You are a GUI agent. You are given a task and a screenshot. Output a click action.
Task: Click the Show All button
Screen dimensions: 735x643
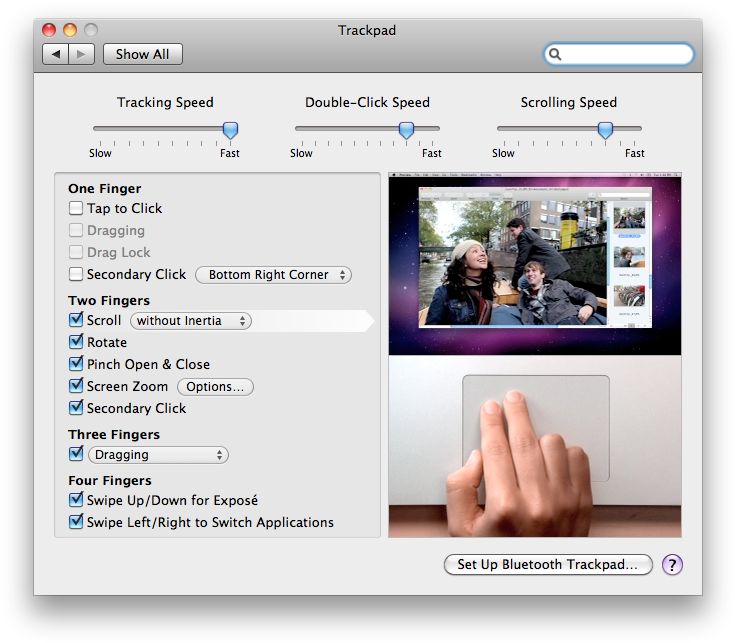coord(142,54)
